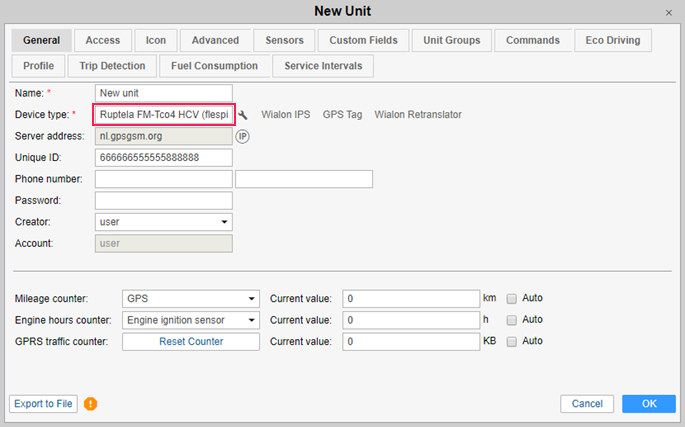
Task: Go to the Fuel Consumption tab
Action: (x=215, y=66)
